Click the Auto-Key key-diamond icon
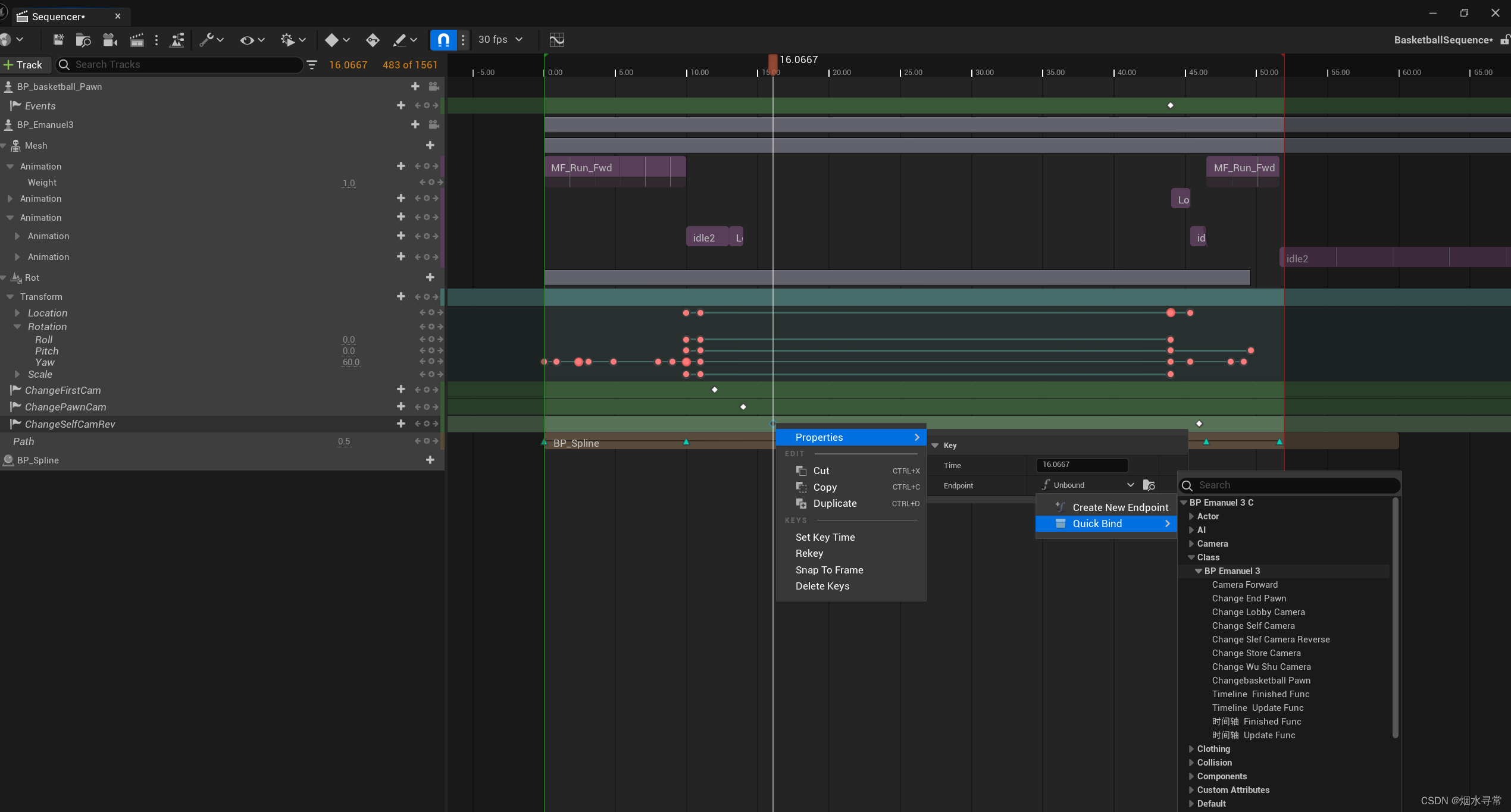The image size is (1511, 812). pyautogui.click(x=373, y=40)
